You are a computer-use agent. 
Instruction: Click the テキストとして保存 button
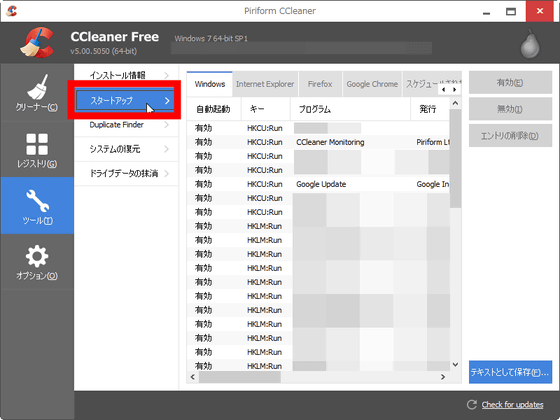tap(510, 372)
